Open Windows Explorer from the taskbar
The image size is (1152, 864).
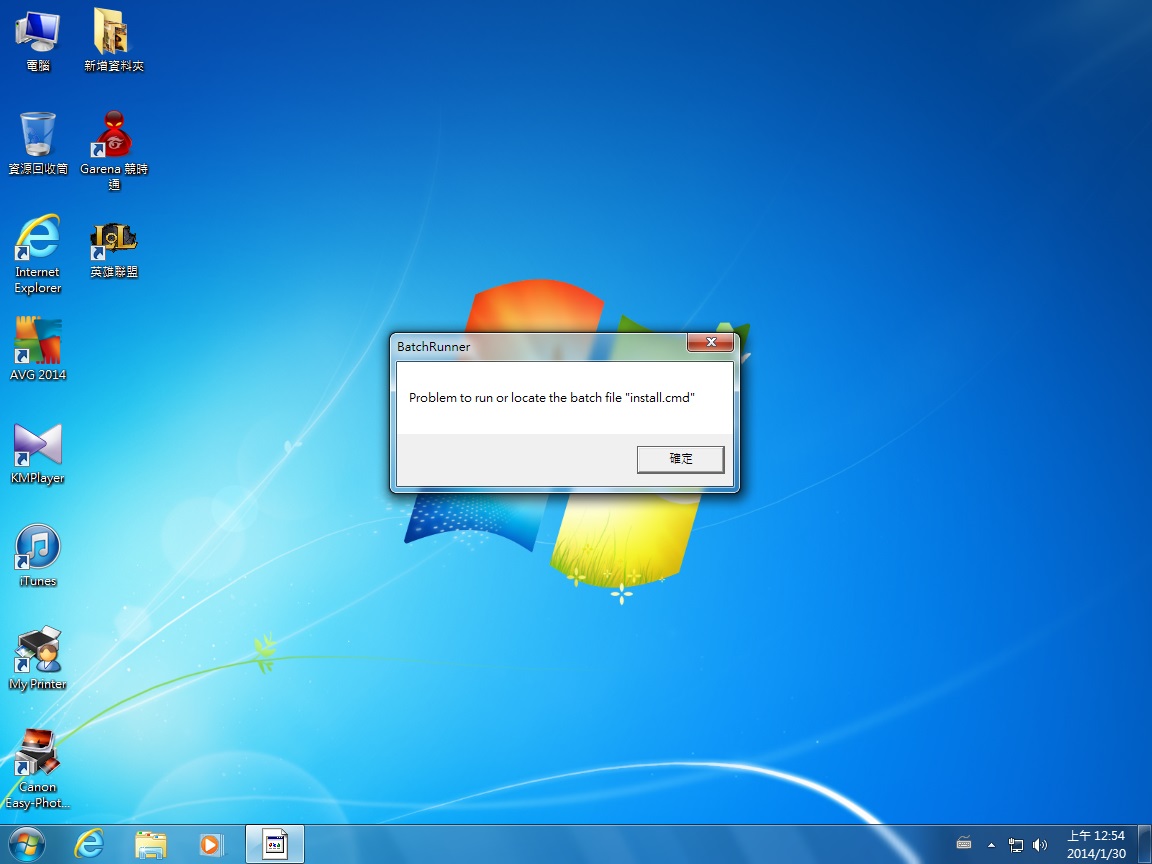[x=151, y=844]
